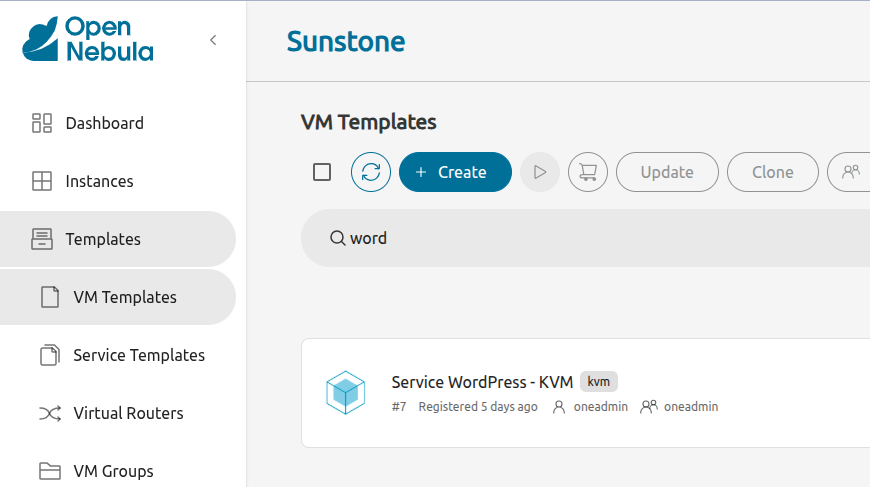This screenshot has height=487, width=870.
Task: Click into the search field containing 'word'
Action: [x=600, y=238]
